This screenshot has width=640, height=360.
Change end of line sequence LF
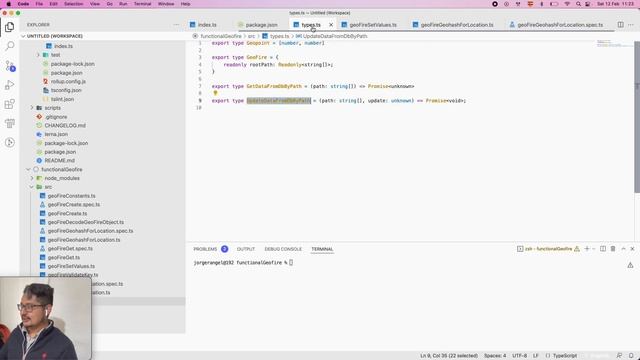coord(536,356)
